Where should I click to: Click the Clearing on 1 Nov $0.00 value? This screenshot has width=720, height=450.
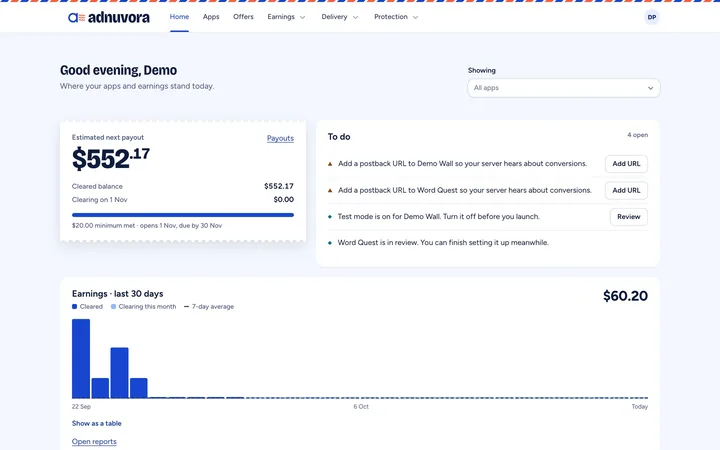pos(283,199)
